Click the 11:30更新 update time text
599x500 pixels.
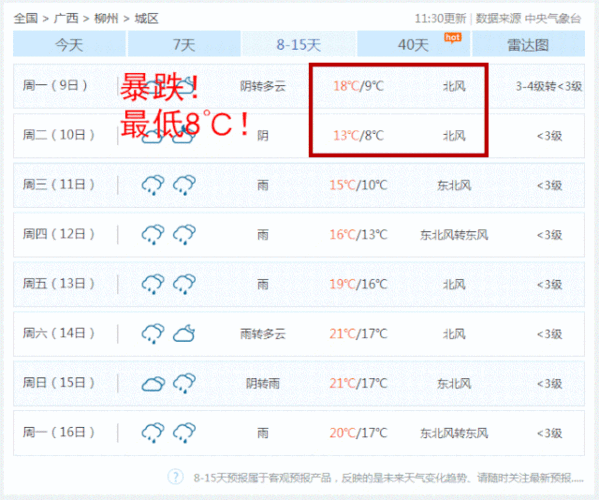click(x=440, y=18)
